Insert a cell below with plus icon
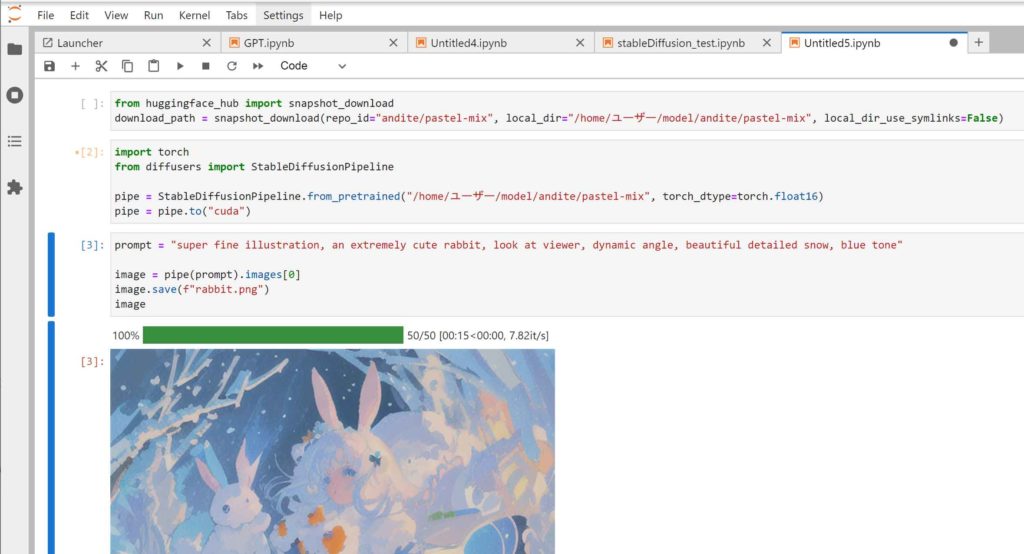The height and width of the screenshot is (554, 1024). point(75,66)
